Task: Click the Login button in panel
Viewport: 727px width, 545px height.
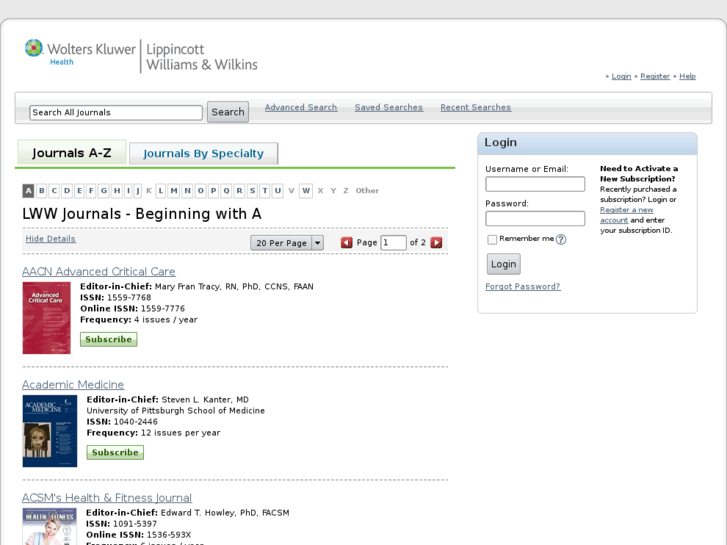Action: click(504, 264)
